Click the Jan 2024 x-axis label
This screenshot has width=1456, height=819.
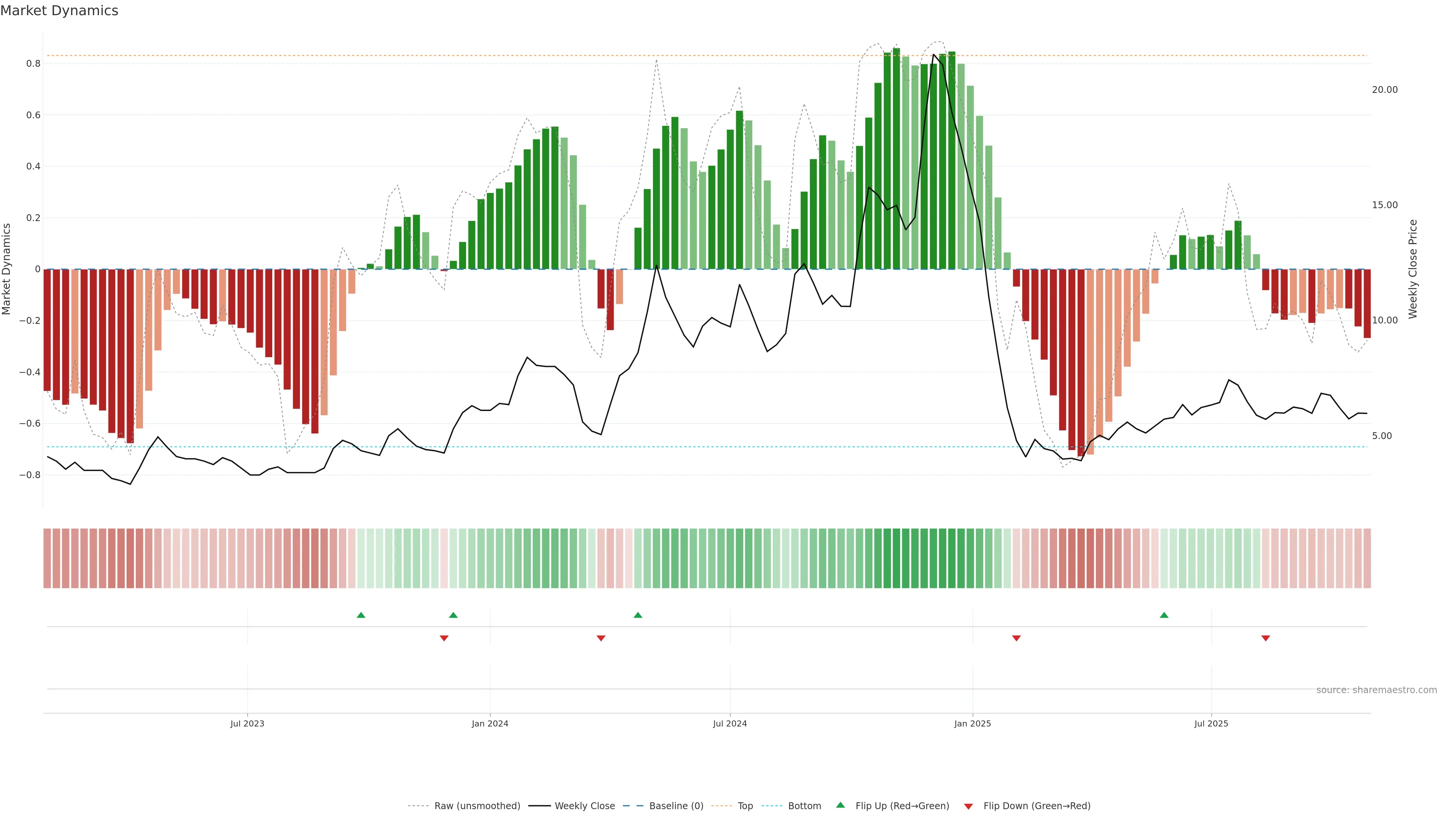[x=490, y=723]
